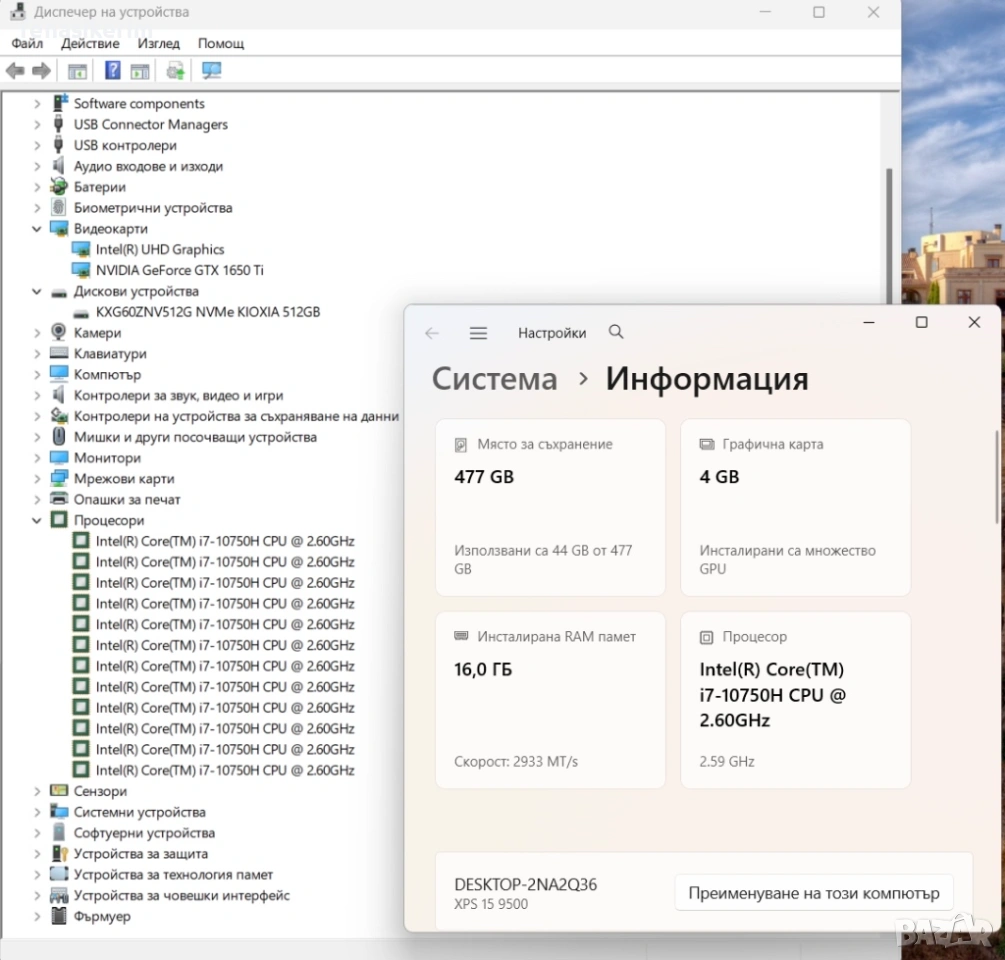The height and width of the screenshot is (960, 1005).
Task: Open the Действие menu
Action: pyautogui.click(x=90, y=43)
